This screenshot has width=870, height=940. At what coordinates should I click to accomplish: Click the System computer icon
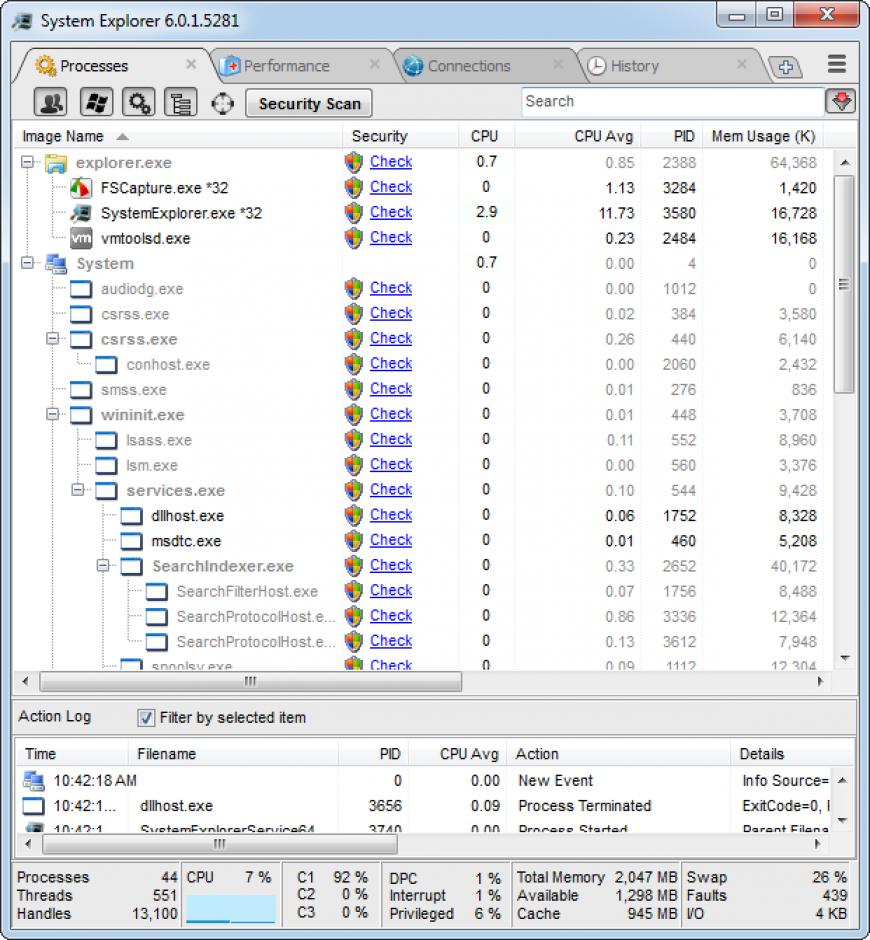[x=56, y=264]
